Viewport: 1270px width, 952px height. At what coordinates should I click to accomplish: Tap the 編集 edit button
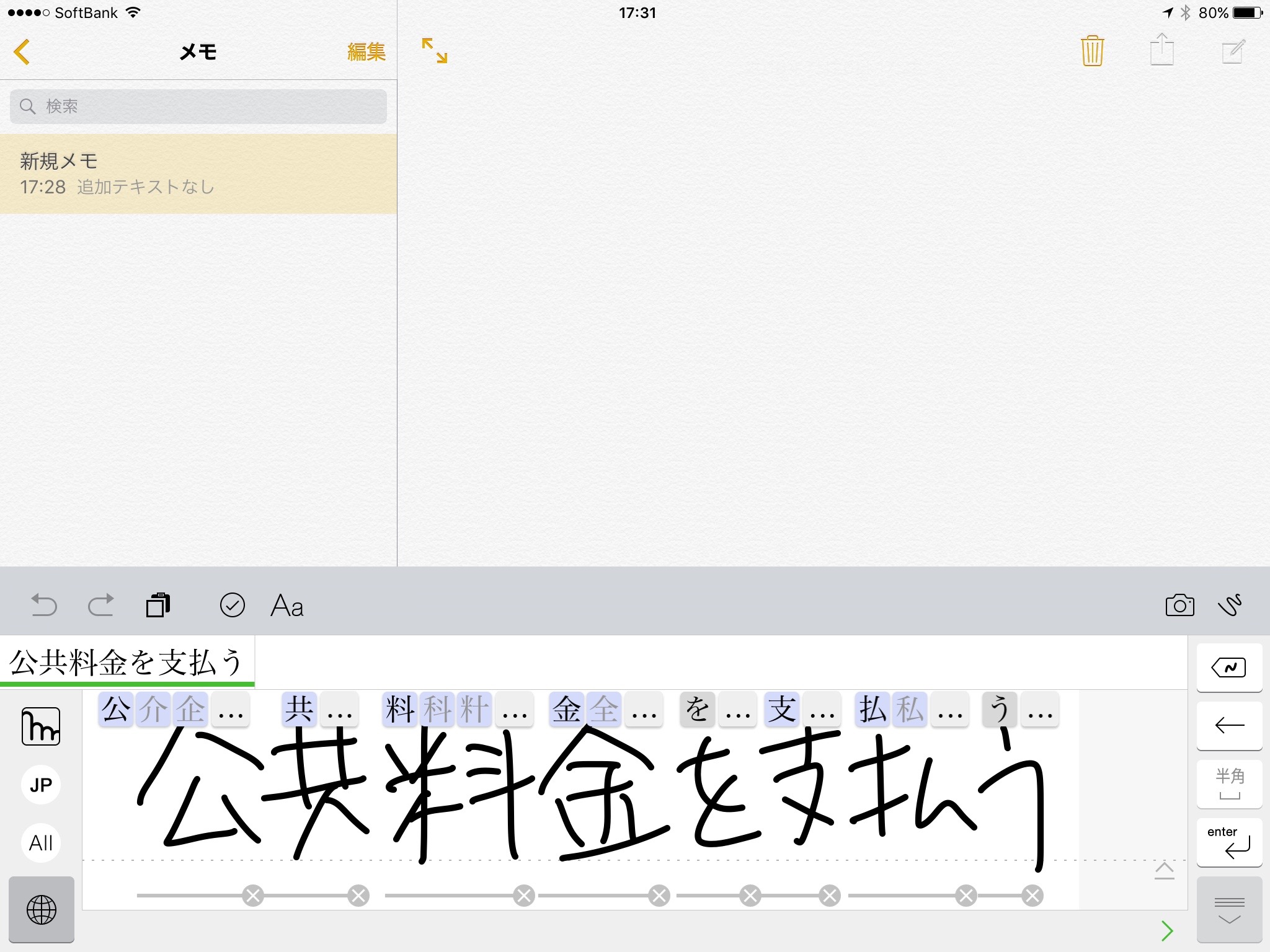coord(366,52)
